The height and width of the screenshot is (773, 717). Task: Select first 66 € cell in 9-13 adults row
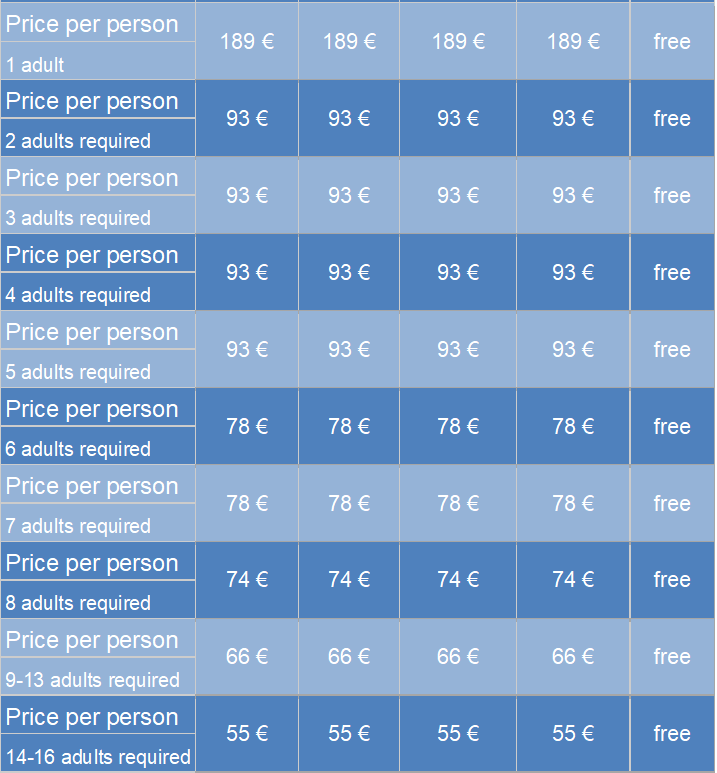pyautogui.click(x=247, y=657)
